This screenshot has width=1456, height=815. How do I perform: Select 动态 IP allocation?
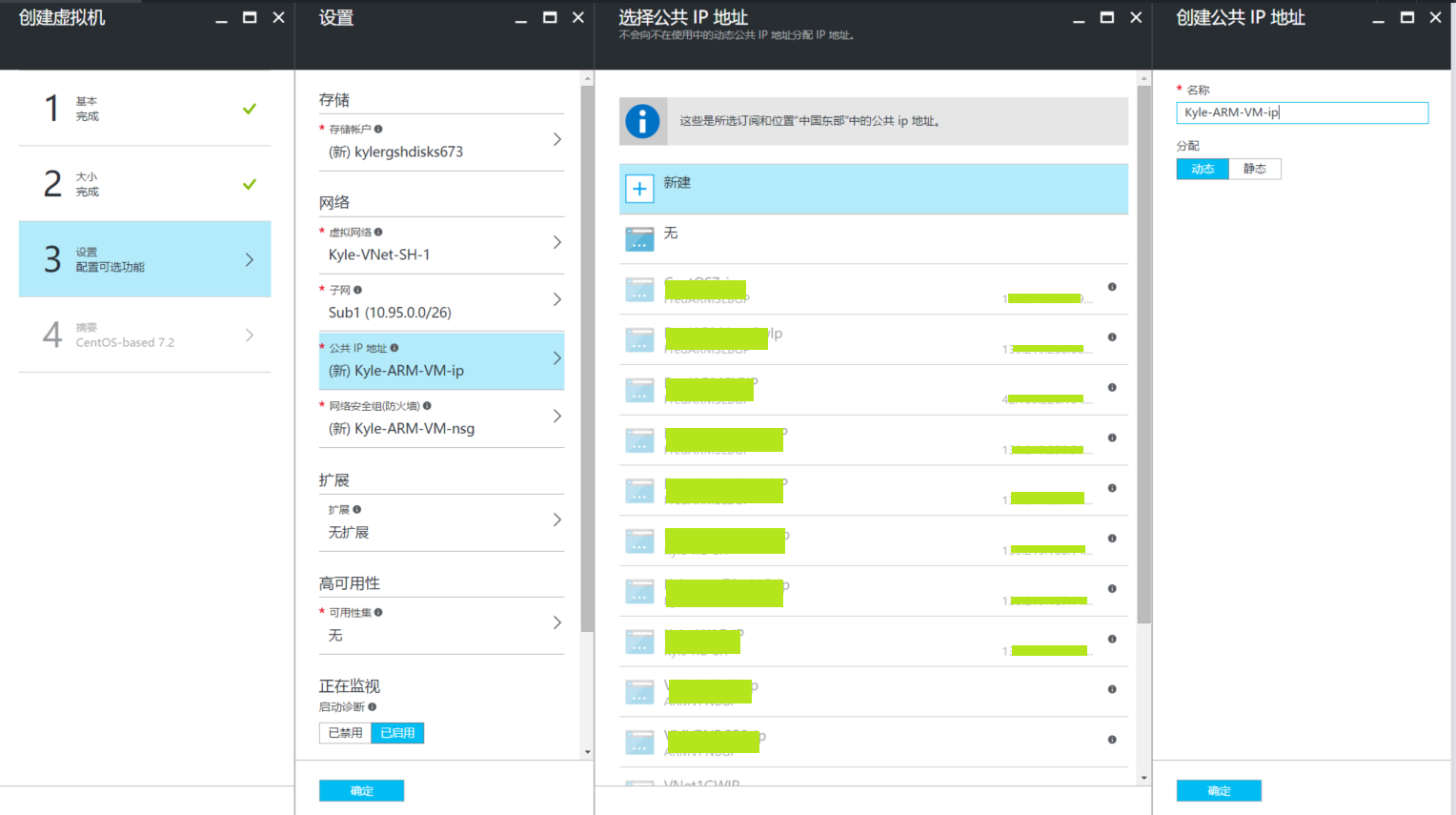[x=1203, y=169]
